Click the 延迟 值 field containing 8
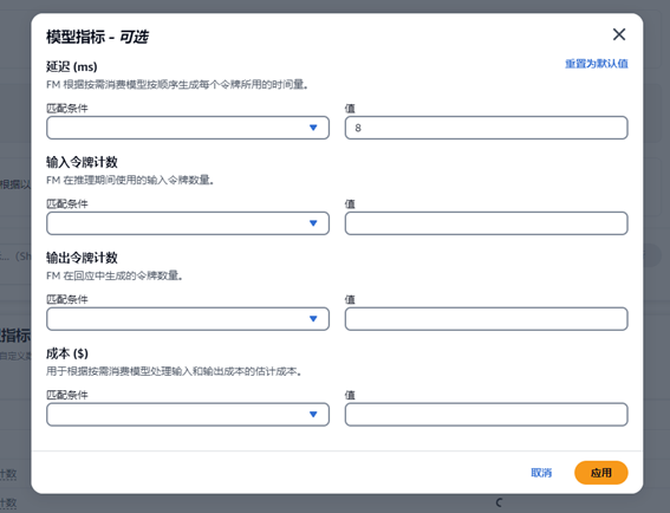 pyautogui.click(x=486, y=128)
